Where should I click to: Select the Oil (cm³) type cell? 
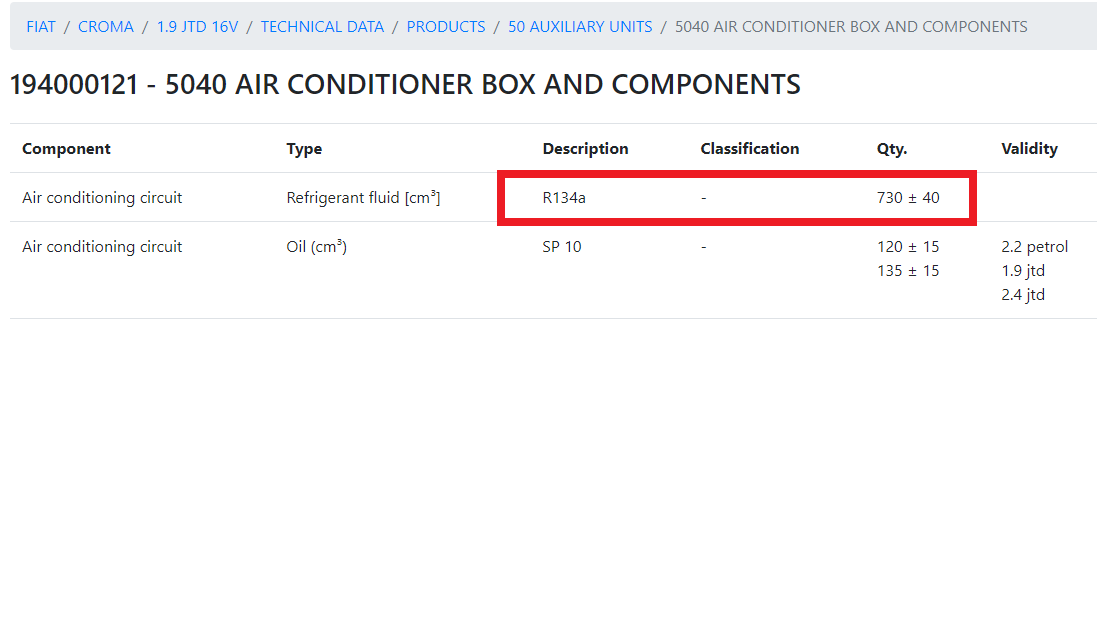coord(316,247)
